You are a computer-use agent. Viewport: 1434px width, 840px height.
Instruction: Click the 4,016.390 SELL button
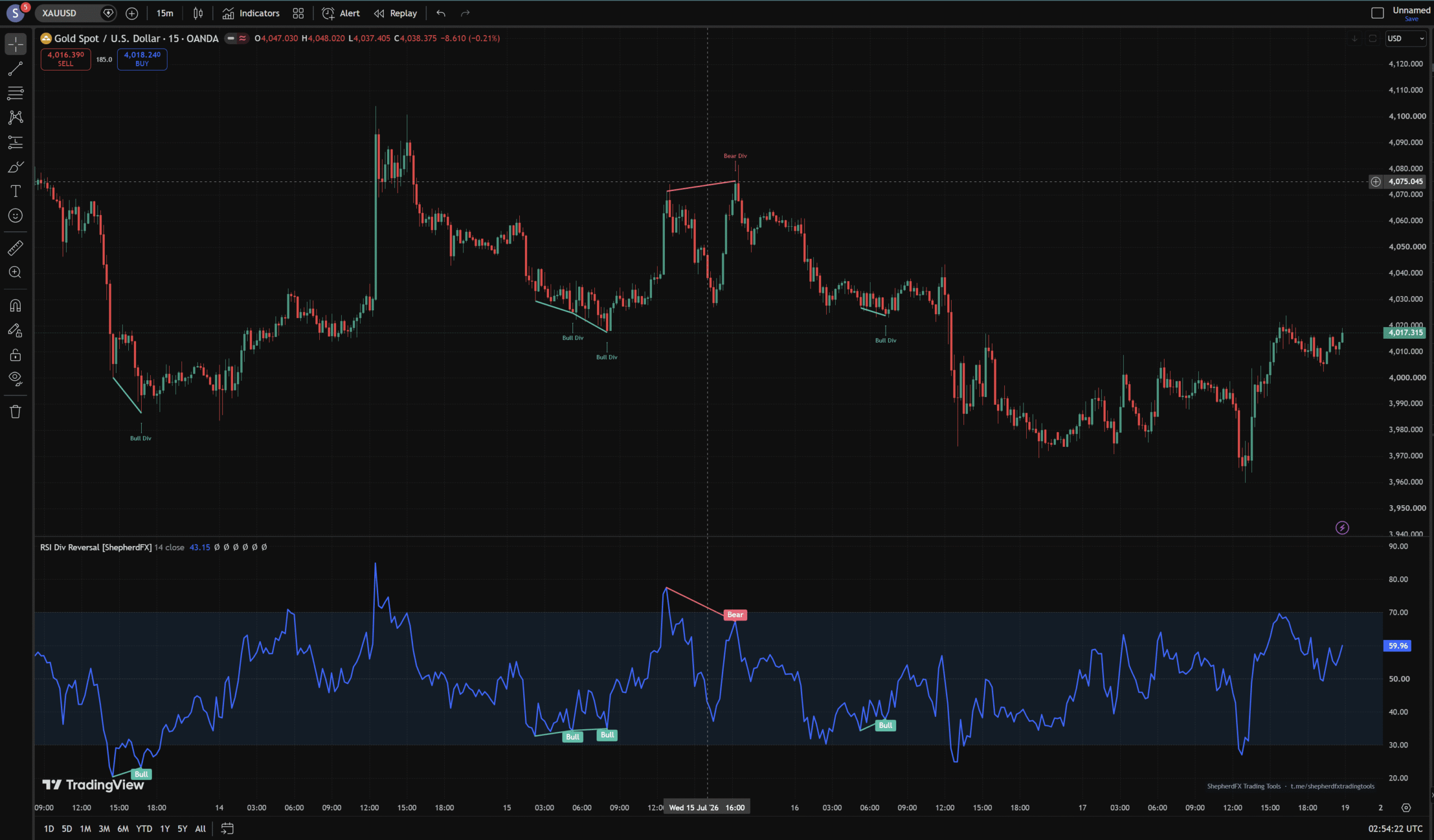pyautogui.click(x=66, y=59)
